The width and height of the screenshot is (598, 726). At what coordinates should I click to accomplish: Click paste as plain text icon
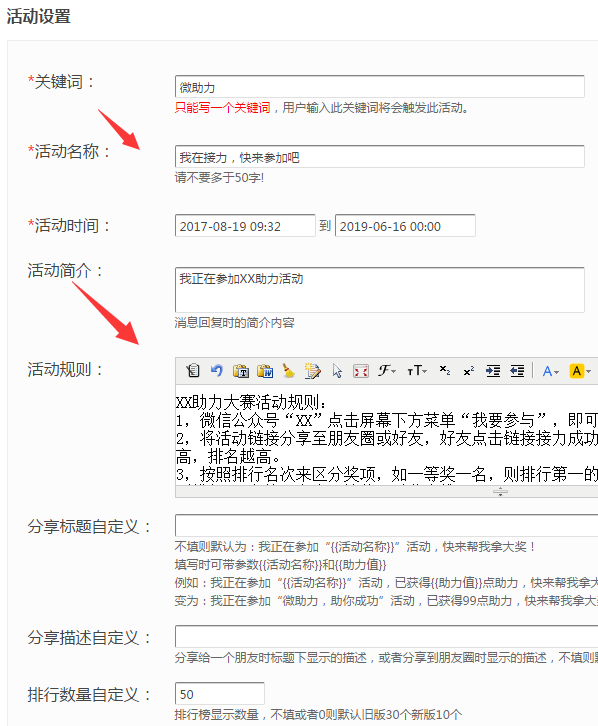tap(241, 371)
